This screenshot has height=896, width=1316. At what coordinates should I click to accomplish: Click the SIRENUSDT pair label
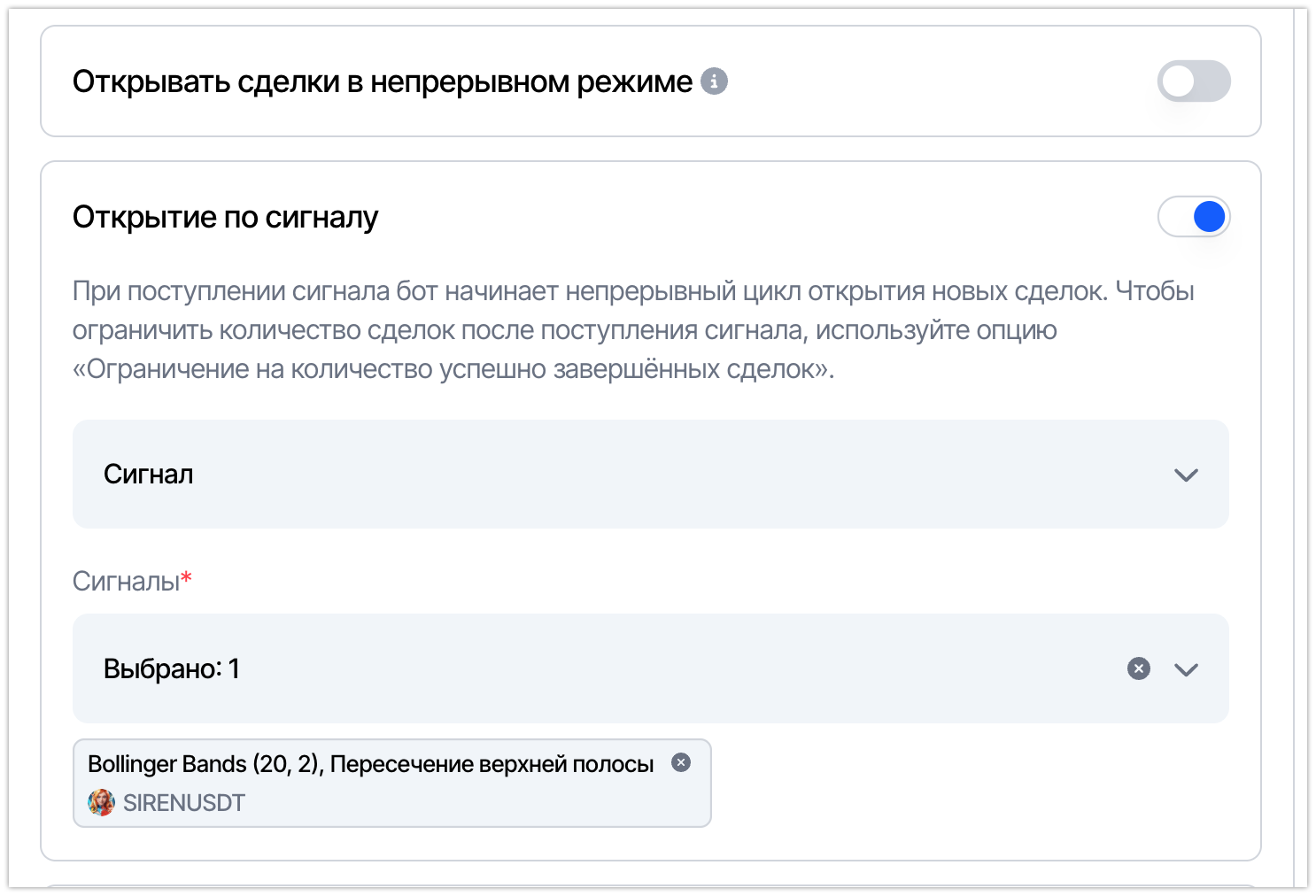point(184,803)
